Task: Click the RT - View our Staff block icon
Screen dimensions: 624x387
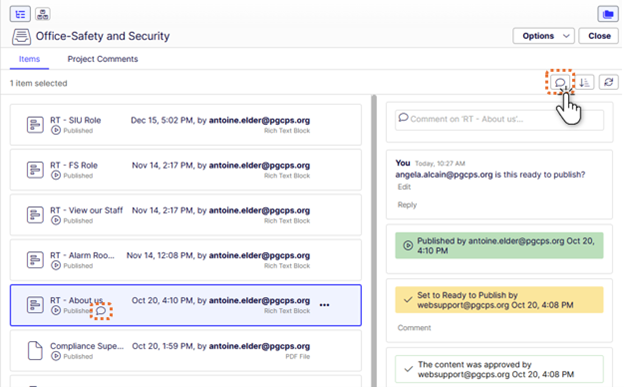Action: pos(35,215)
